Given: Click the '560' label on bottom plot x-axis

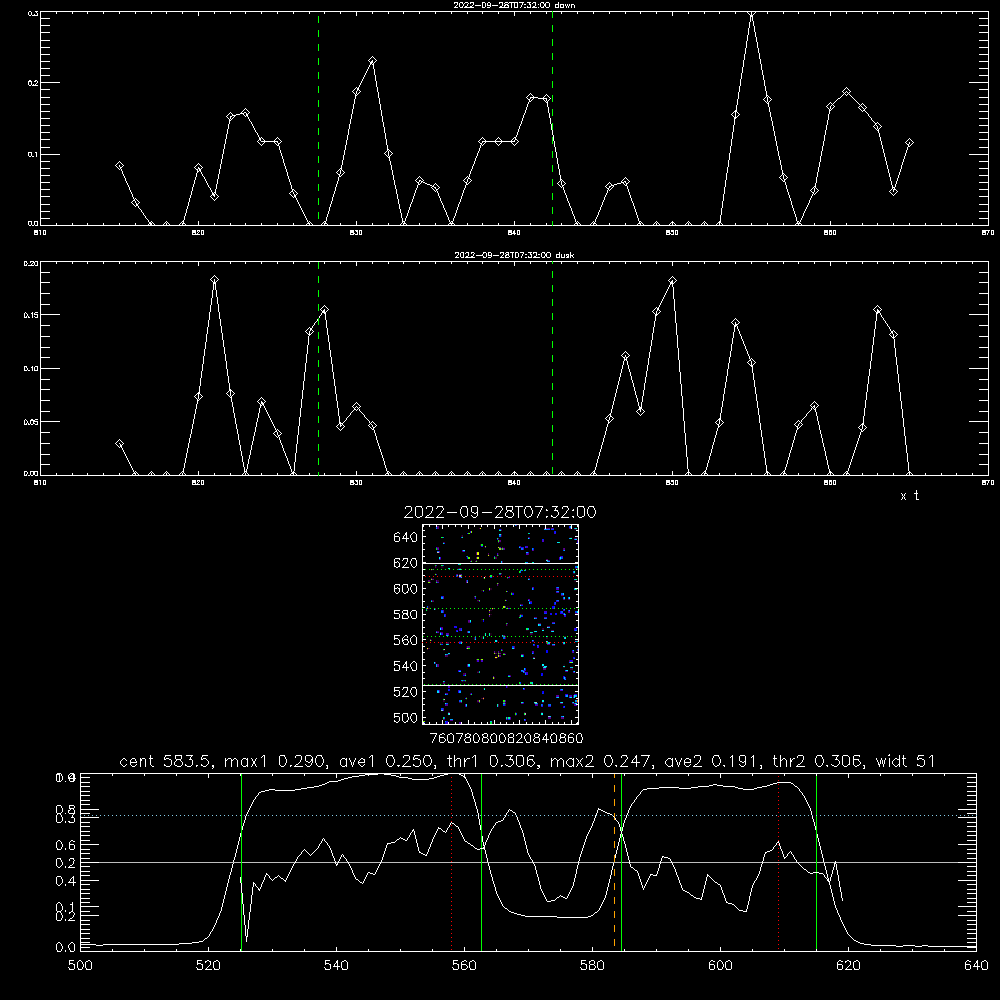Looking at the screenshot, I should coord(464,965).
